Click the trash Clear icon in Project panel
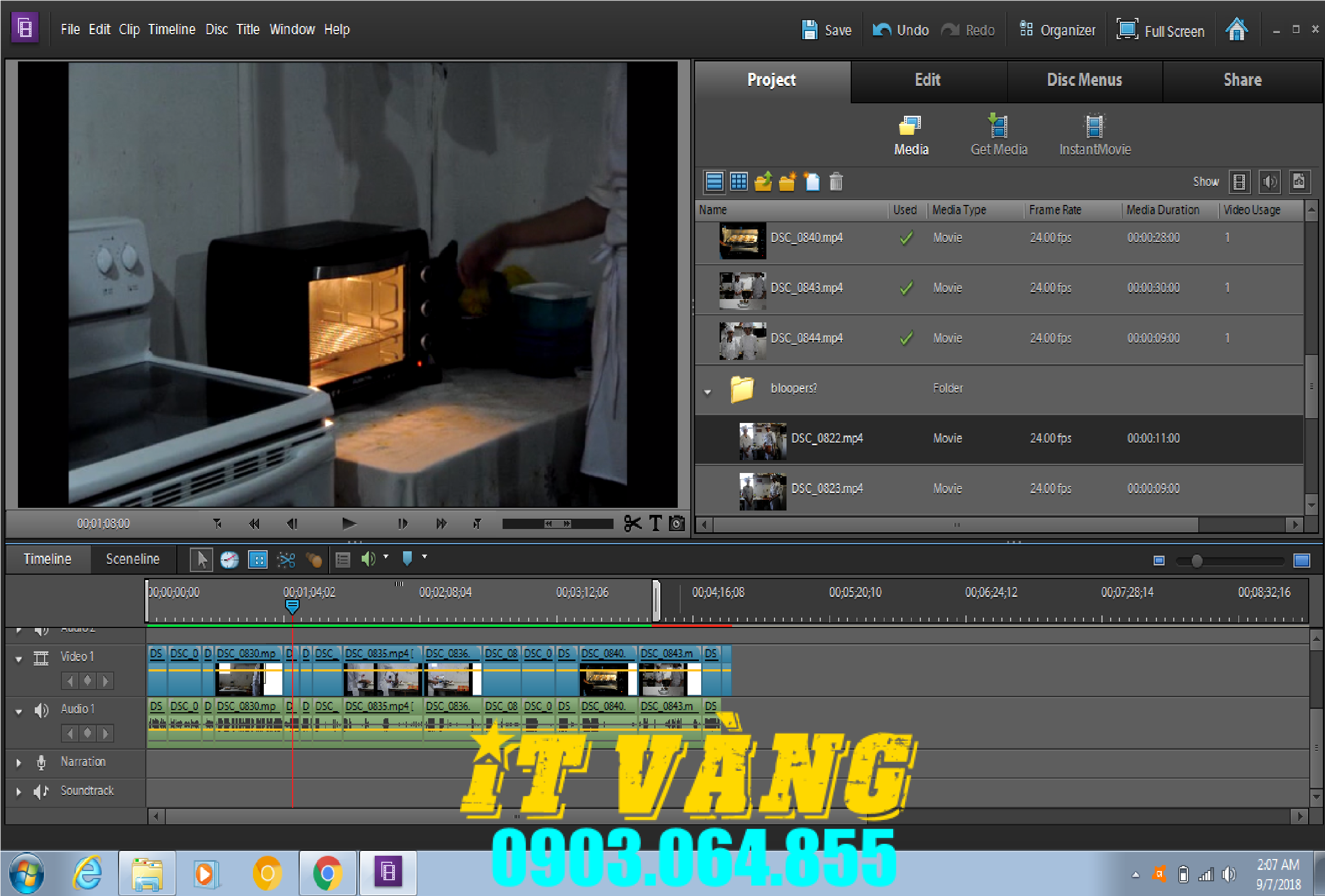 836,182
